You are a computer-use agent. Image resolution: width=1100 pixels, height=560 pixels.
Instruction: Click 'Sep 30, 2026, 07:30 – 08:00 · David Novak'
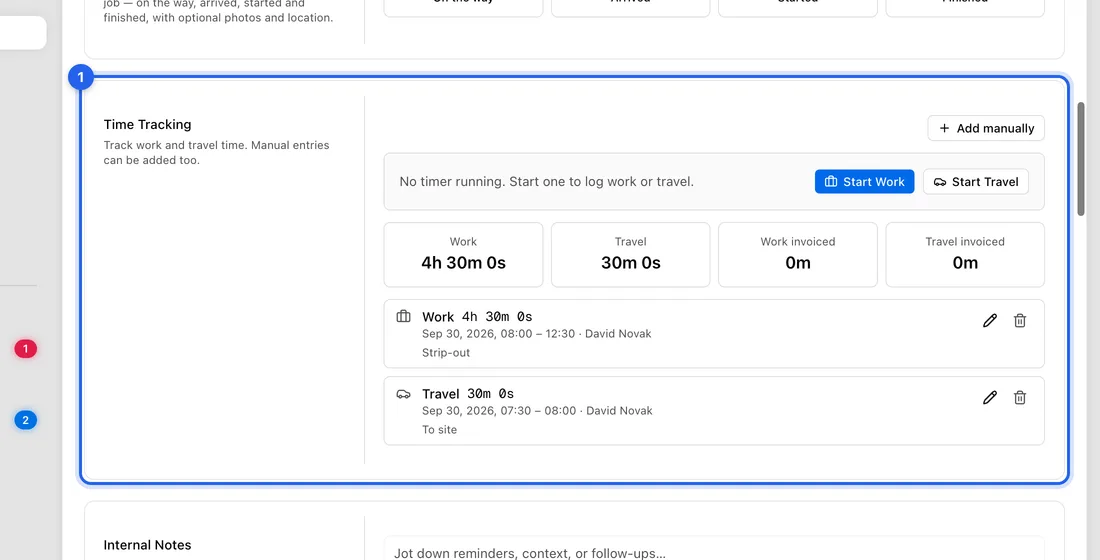537,411
